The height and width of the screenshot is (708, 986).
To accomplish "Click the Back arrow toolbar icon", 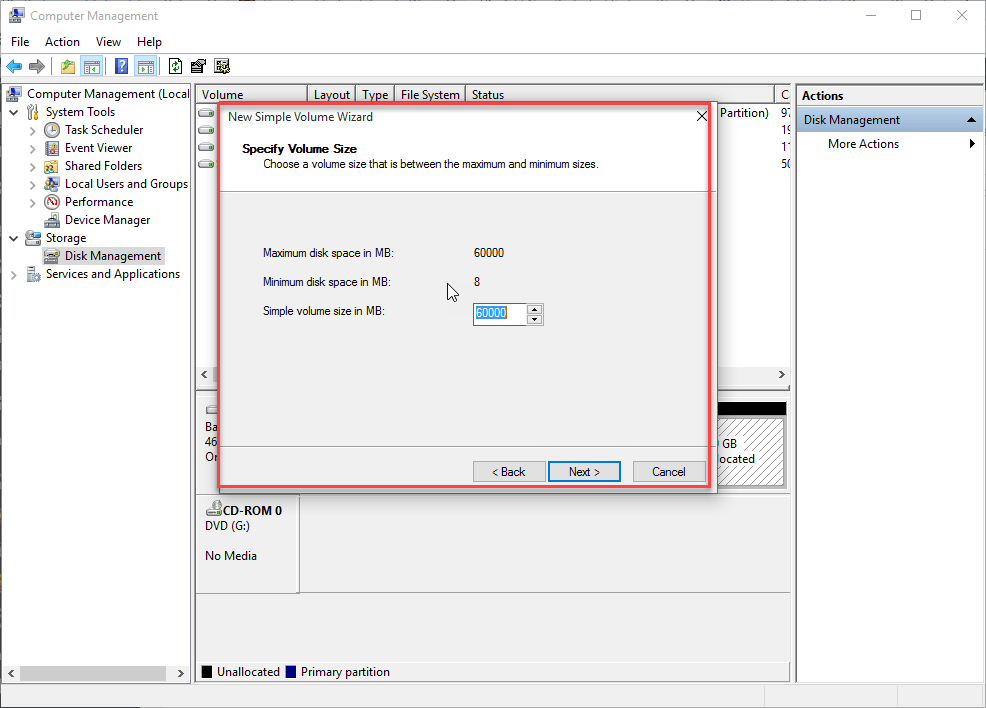I will [x=14, y=67].
